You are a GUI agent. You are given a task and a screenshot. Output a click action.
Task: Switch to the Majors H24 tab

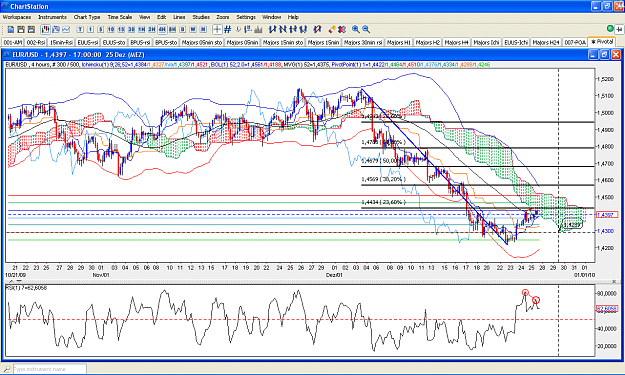[546, 42]
